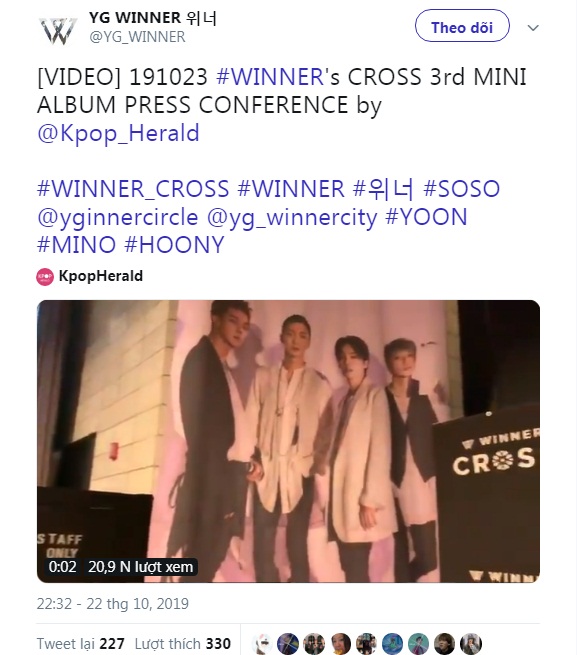Screen dimensions: 577x655
Task: Click the KpopHerald pink round icon
Action: [x=45, y=277]
